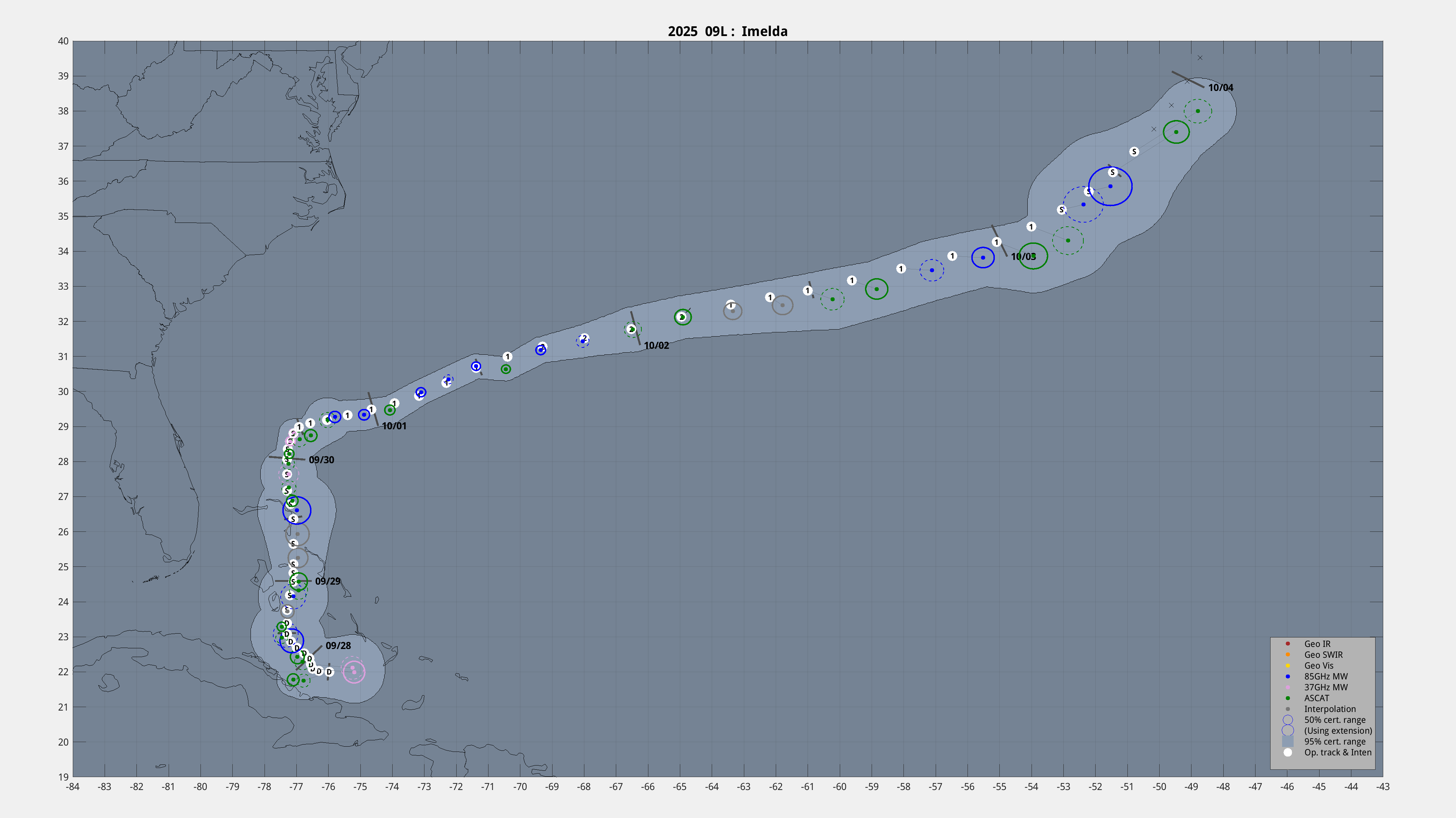Click the 50% cert. range circle icon
This screenshot has width=1456, height=818.
click(1288, 720)
